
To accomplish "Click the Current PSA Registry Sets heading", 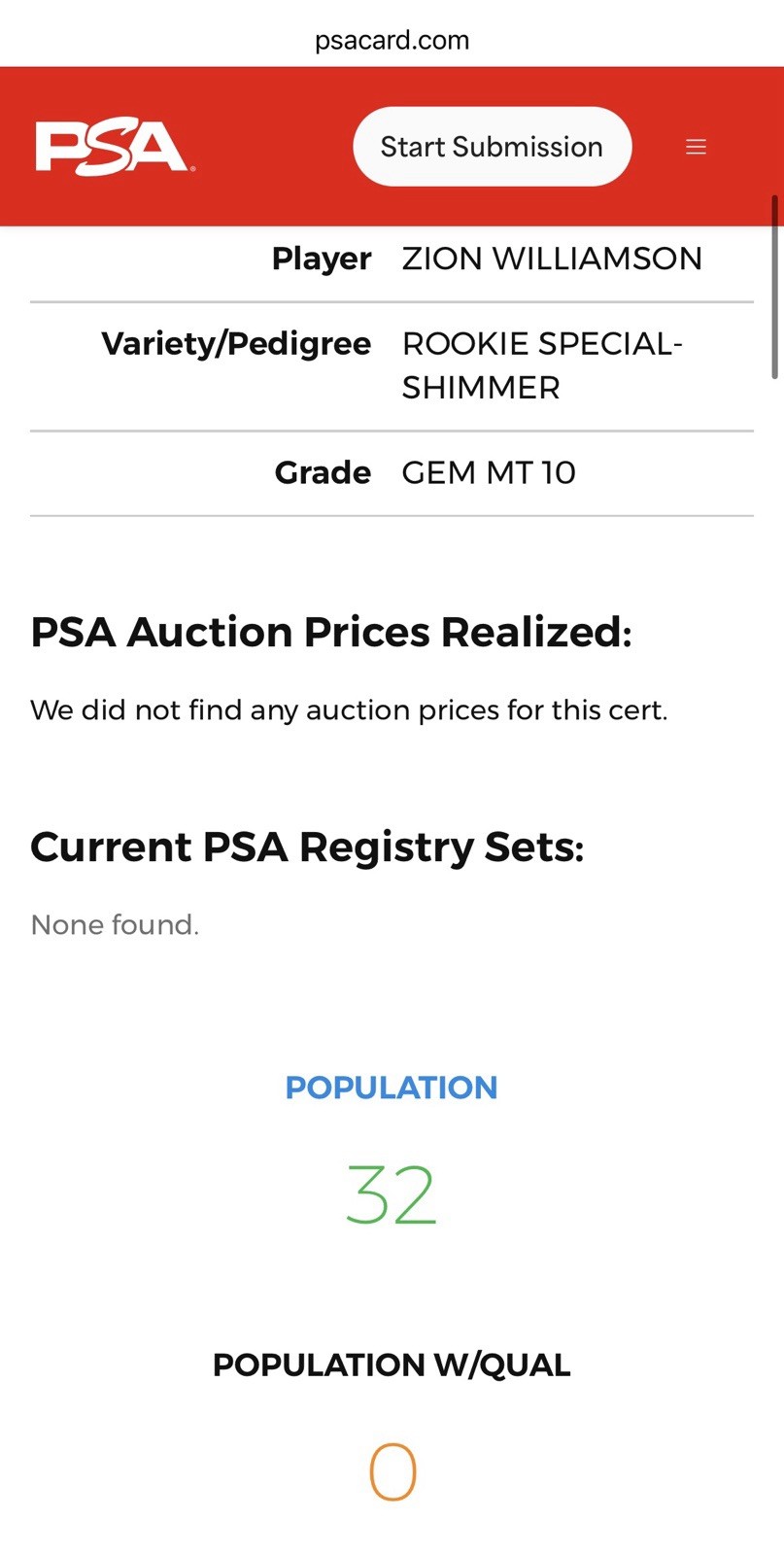I will [307, 847].
